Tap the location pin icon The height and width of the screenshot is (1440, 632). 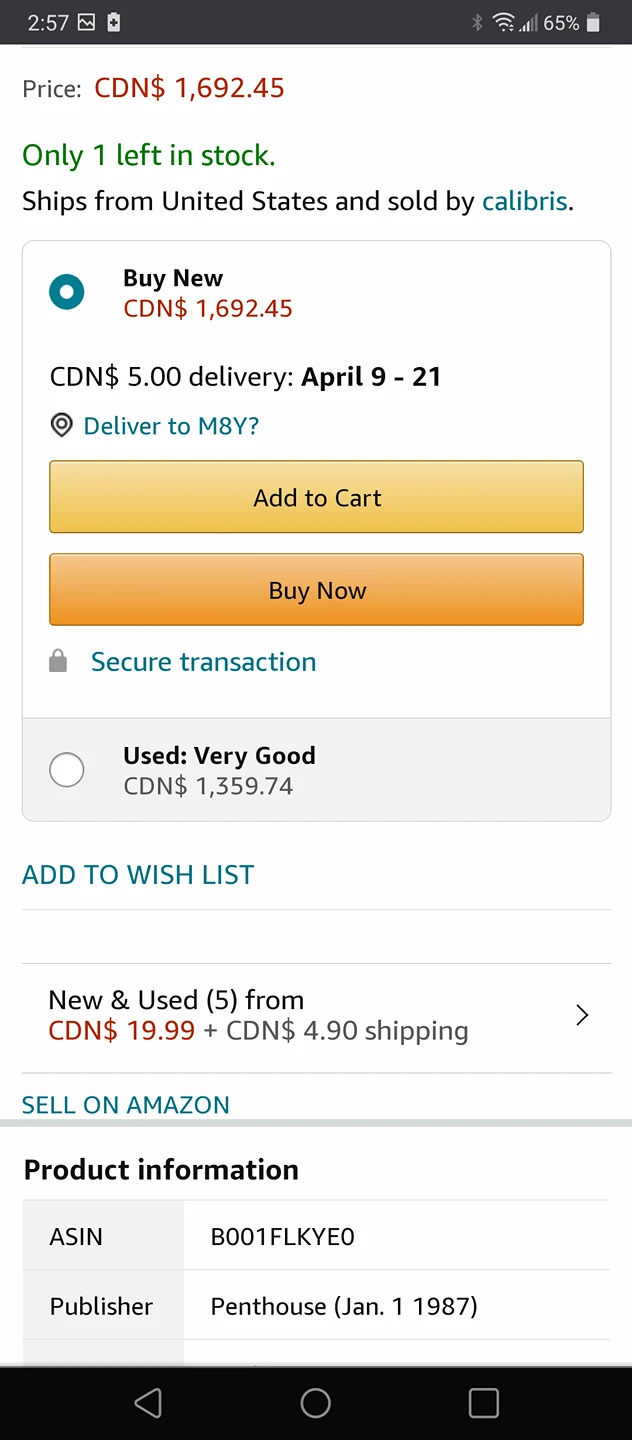(62, 426)
